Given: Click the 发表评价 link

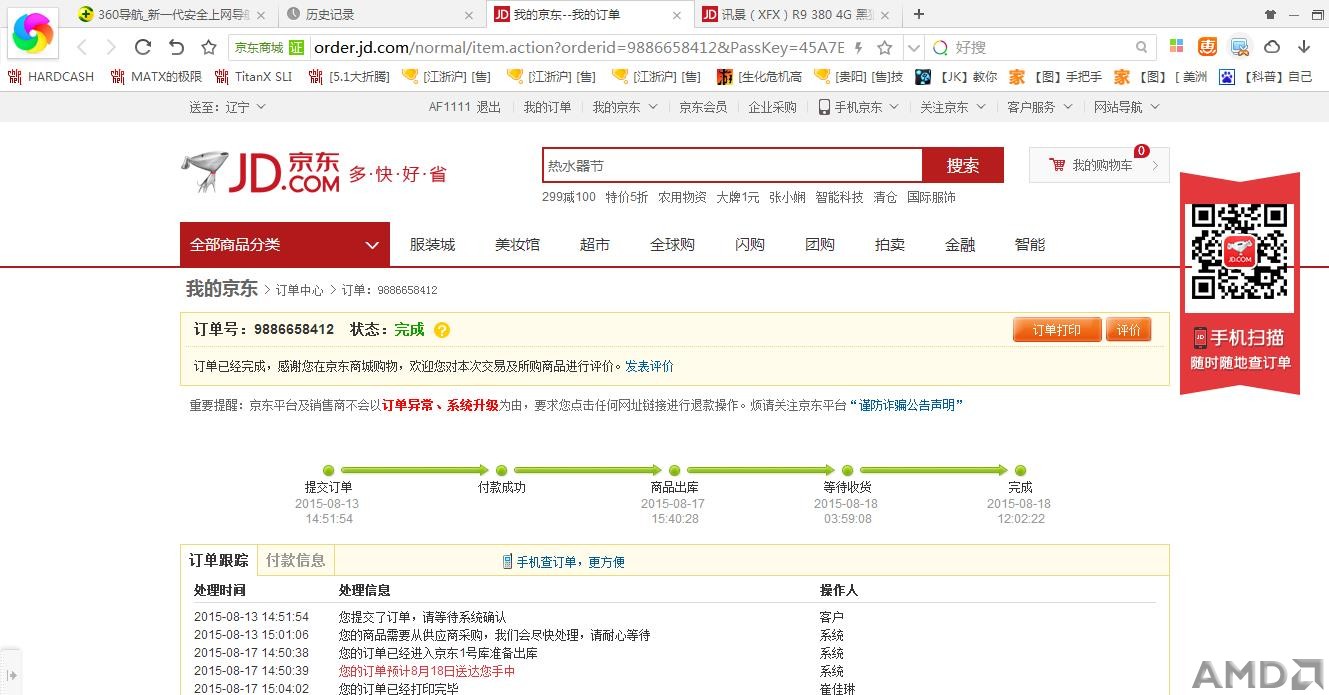Looking at the screenshot, I should (x=649, y=366).
